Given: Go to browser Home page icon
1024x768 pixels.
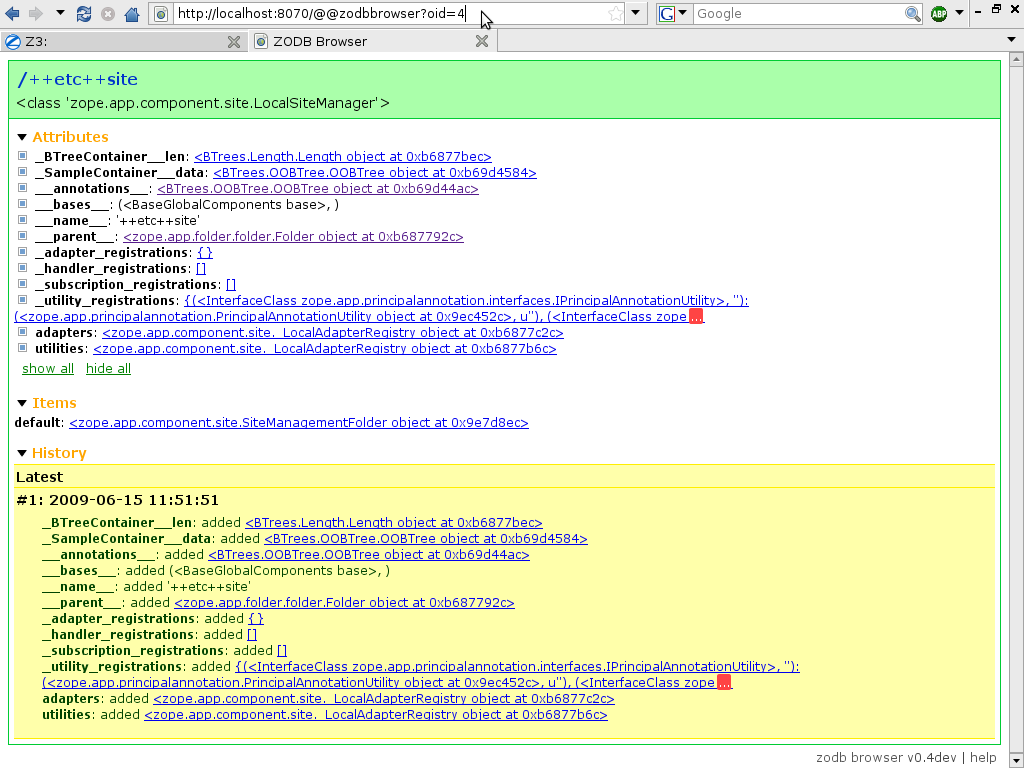Looking at the screenshot, I should click(x=132, y=14).
